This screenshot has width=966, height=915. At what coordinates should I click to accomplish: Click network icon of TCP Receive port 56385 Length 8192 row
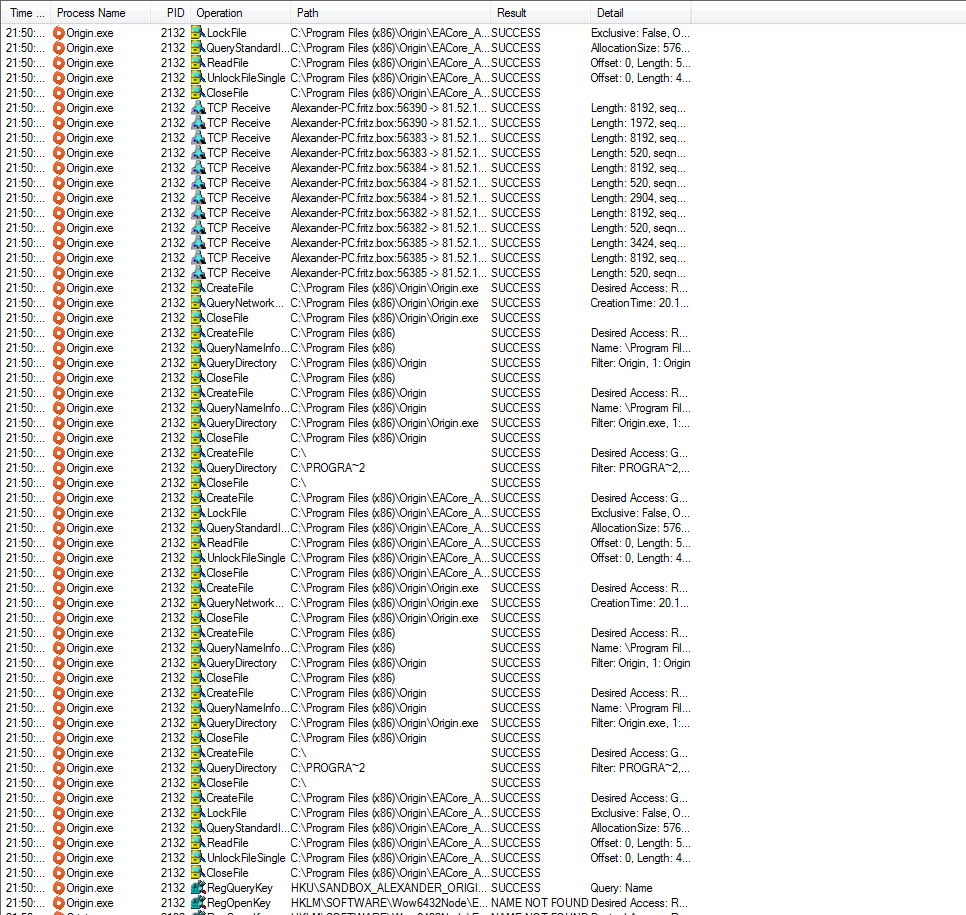click(x=198, y=258)
